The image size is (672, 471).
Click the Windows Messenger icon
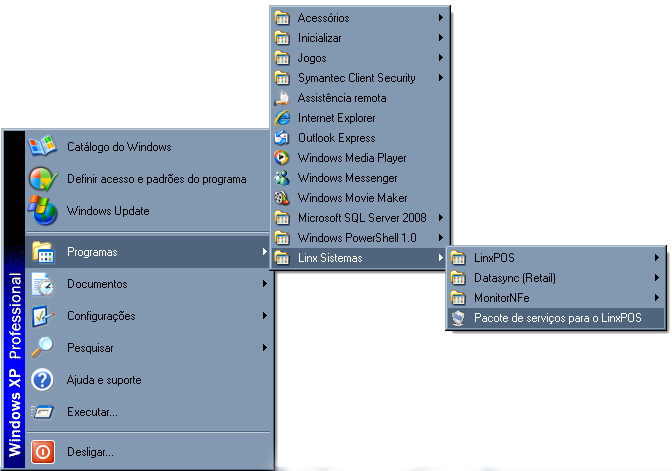(282, 178)
